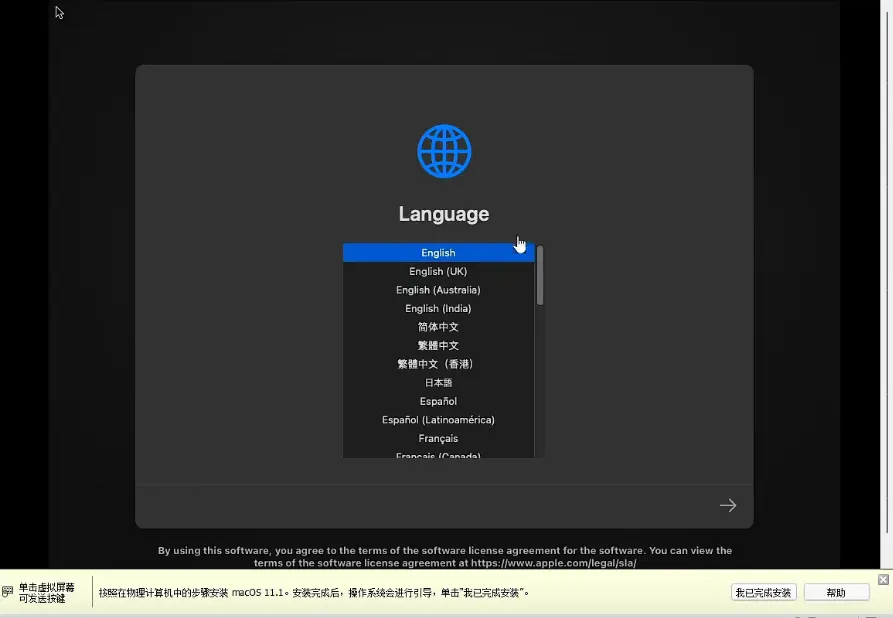This screenshot has height=618, width=893.
Task: Click the virtual screen icon in hint bar
Action: point(8,592)
